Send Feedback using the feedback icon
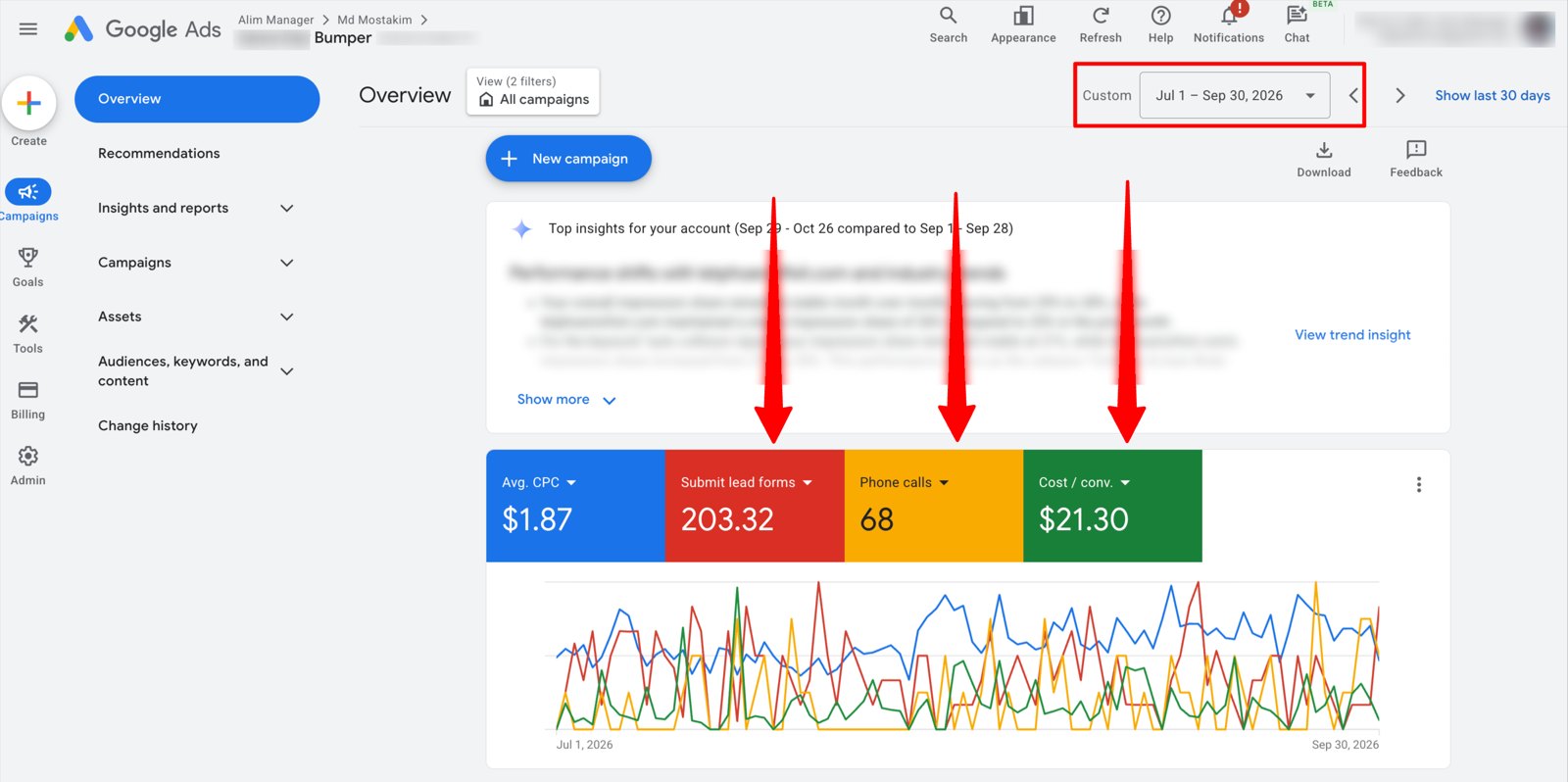1568x782 pixels. tap(1416, 159)
